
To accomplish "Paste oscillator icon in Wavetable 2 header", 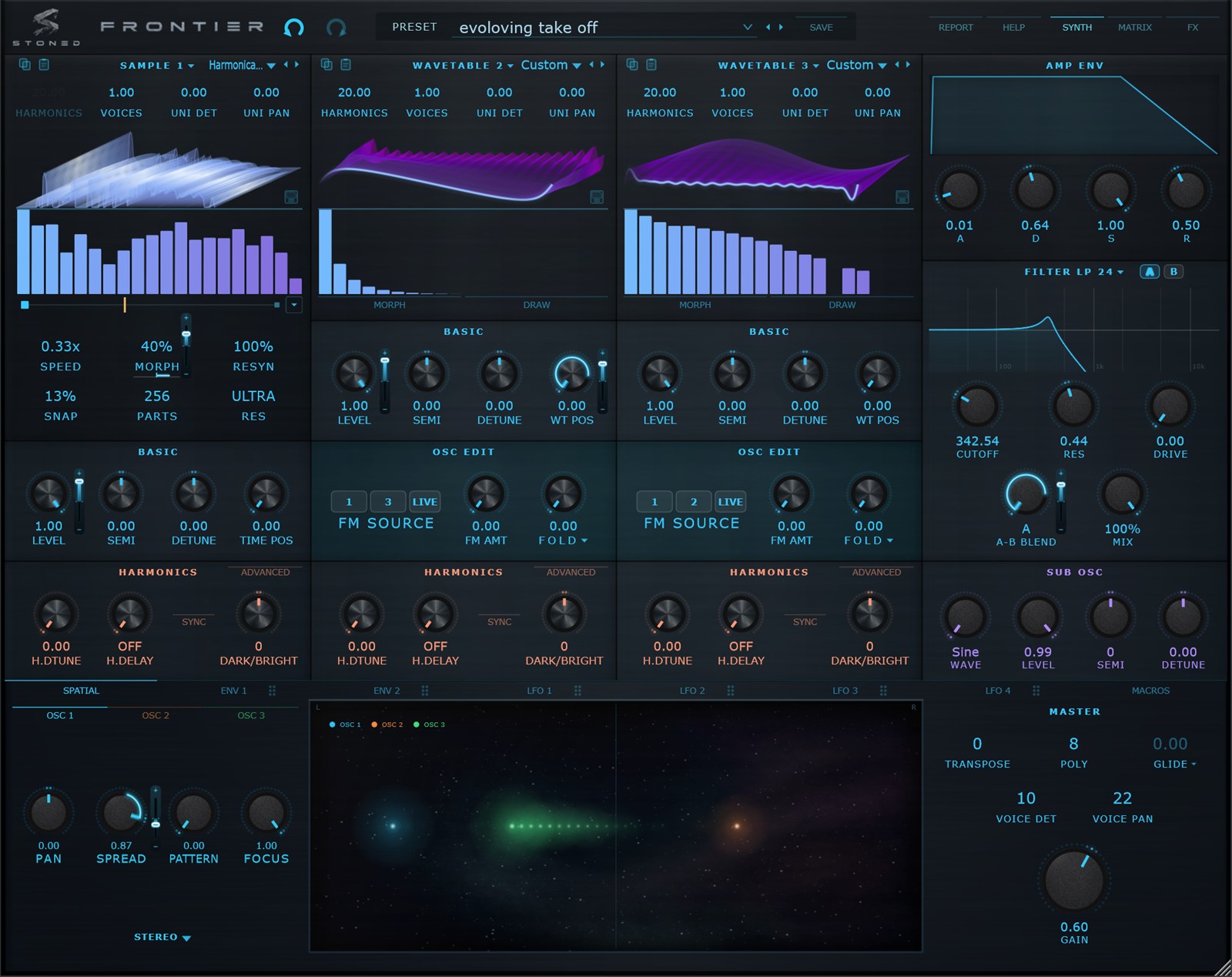I will (x=346, y=65).
